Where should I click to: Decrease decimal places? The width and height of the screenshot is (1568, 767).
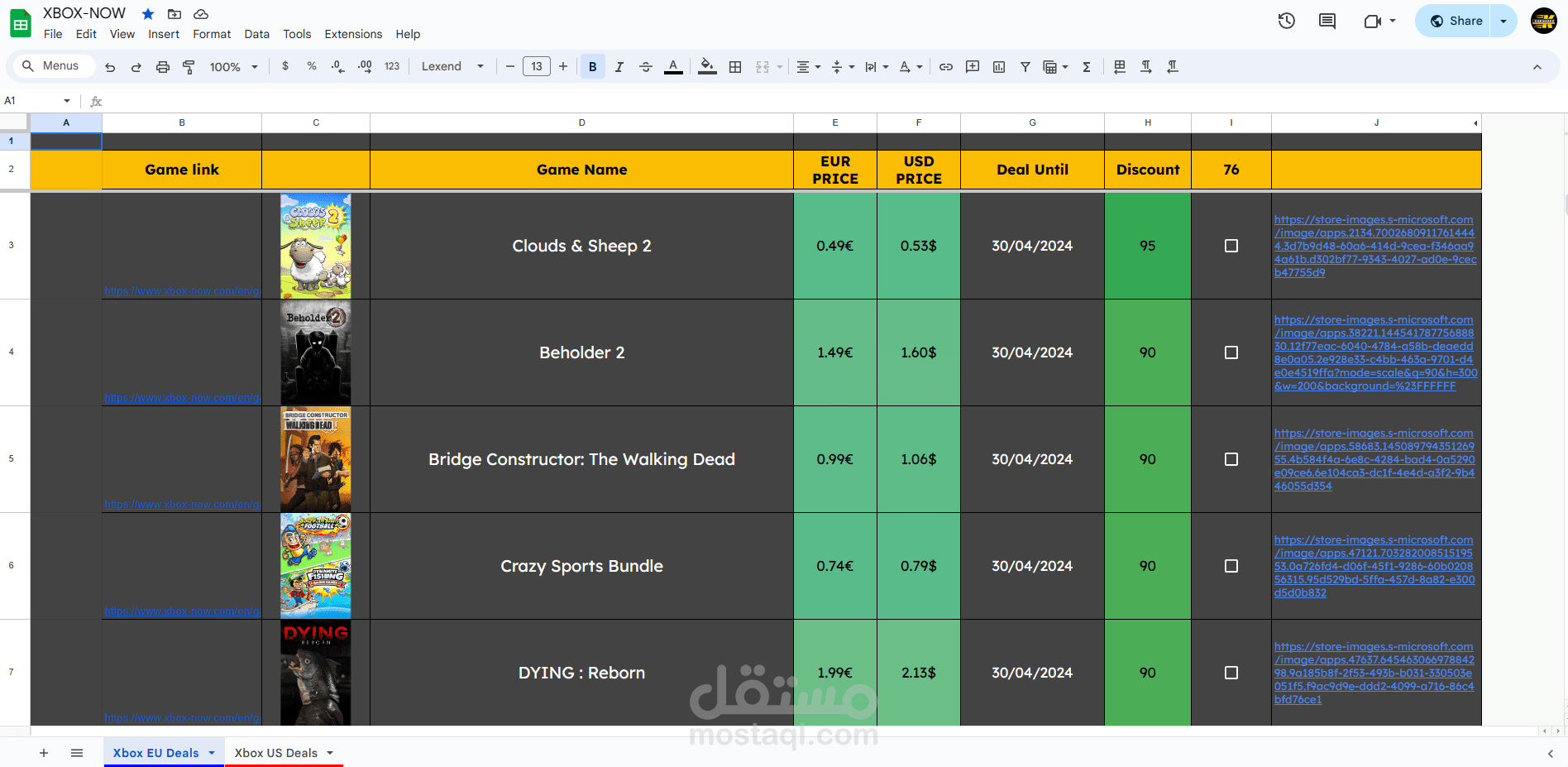coord(337,66)
